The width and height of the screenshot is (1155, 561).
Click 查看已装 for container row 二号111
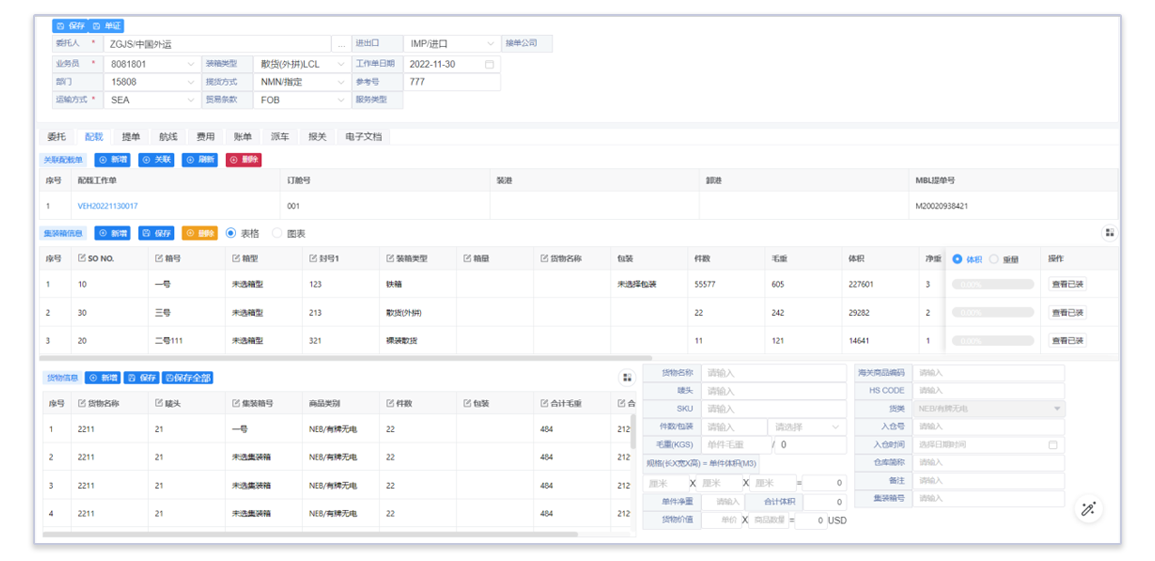[1067, 341]
